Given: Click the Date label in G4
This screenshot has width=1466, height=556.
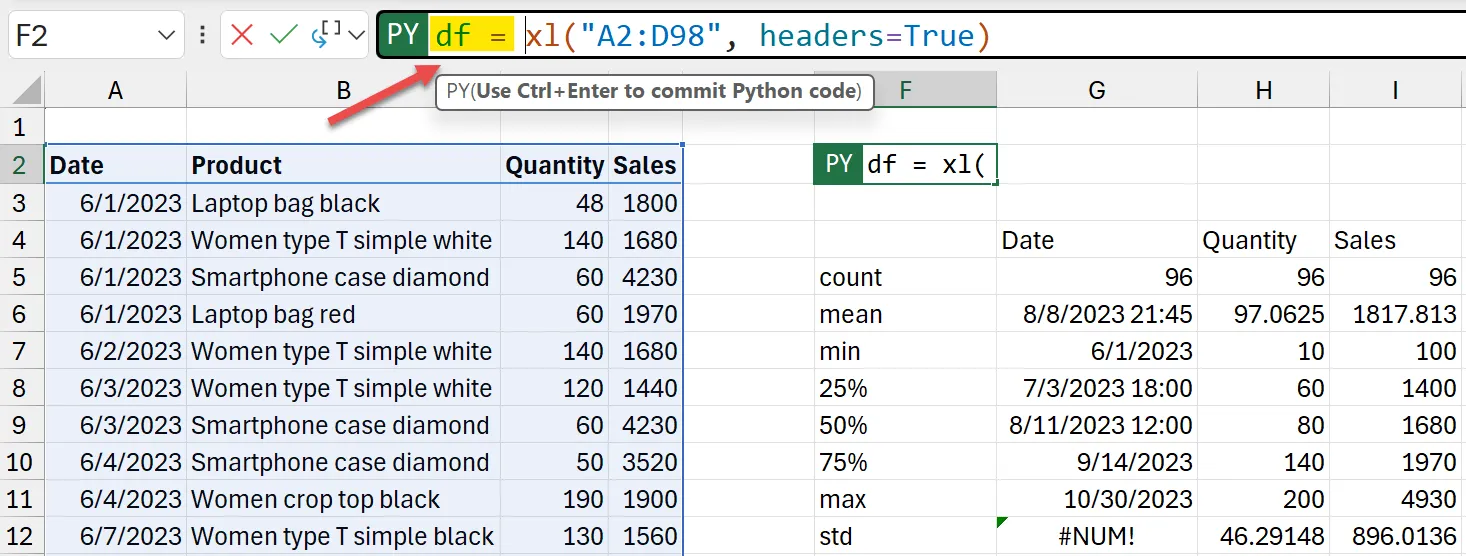Looking at the screenshot, I should point(1097,240).
